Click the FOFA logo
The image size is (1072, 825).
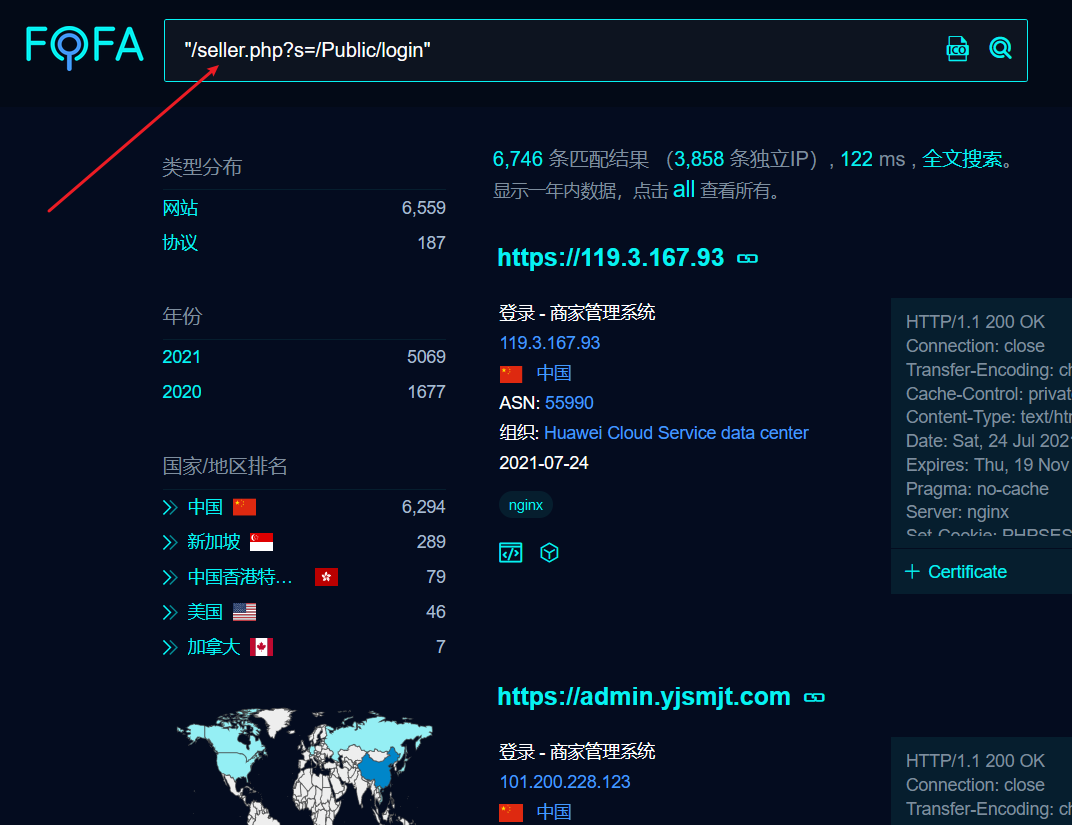(85, 45)
